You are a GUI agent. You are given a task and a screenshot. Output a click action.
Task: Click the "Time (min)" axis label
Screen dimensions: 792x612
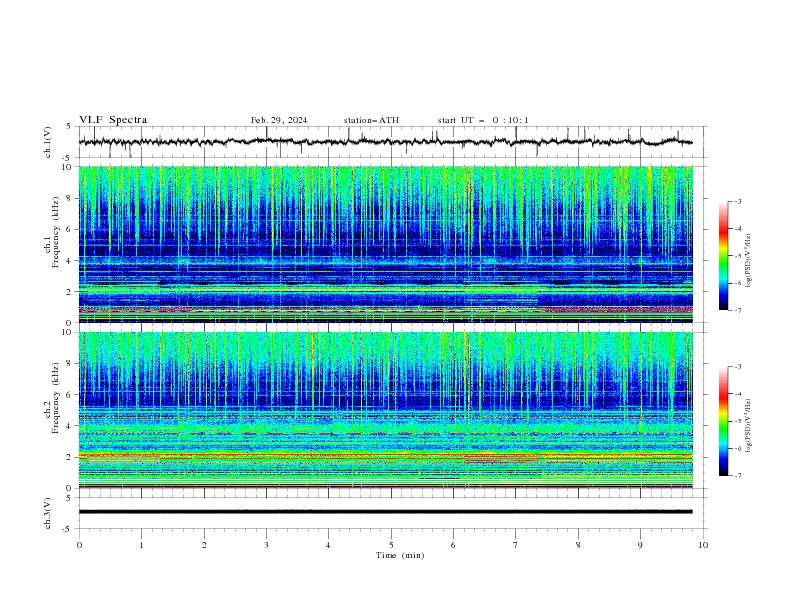pyautogui.click(x=400, y=555)
